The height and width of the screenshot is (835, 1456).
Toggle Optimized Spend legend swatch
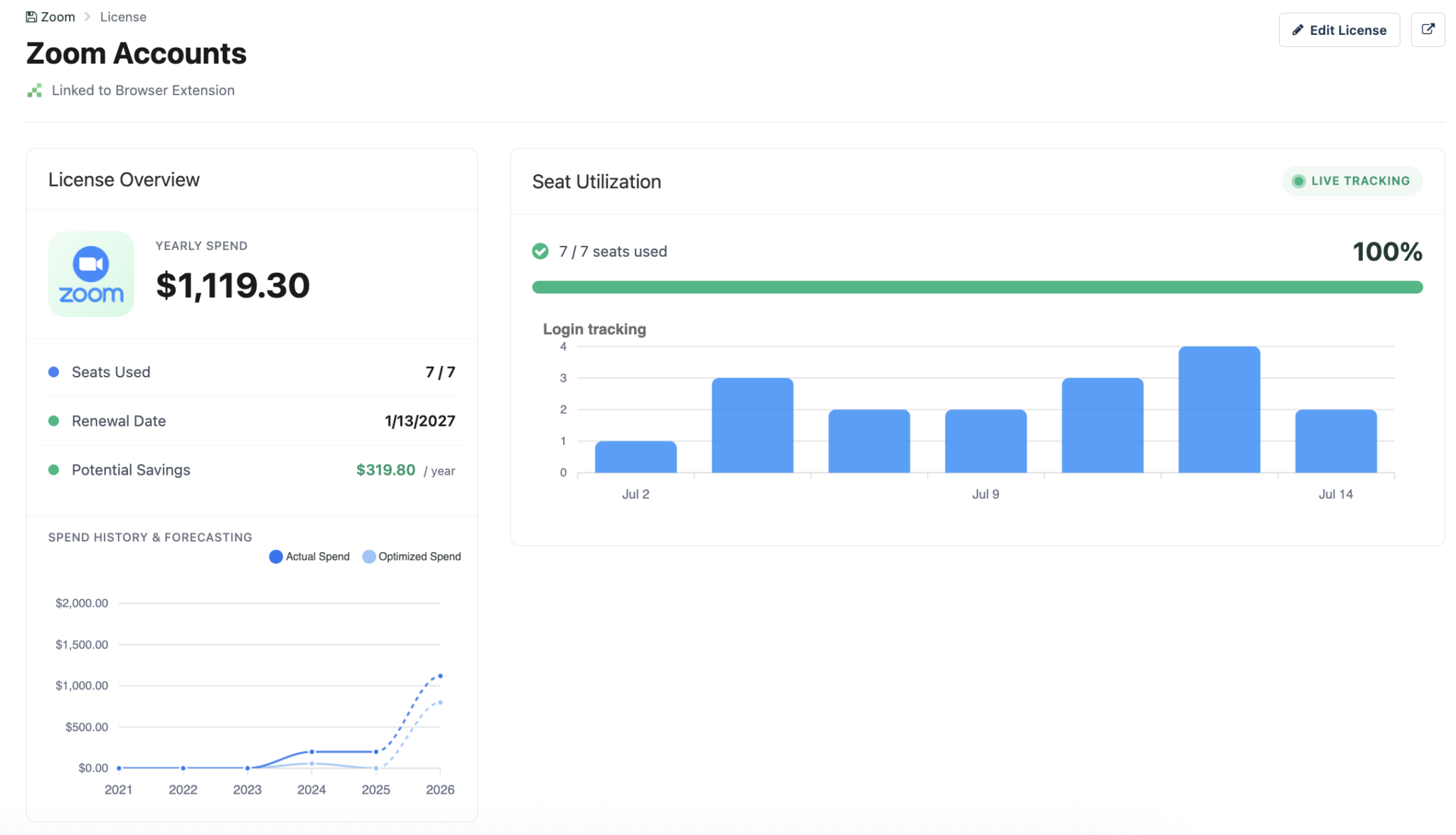369,556
